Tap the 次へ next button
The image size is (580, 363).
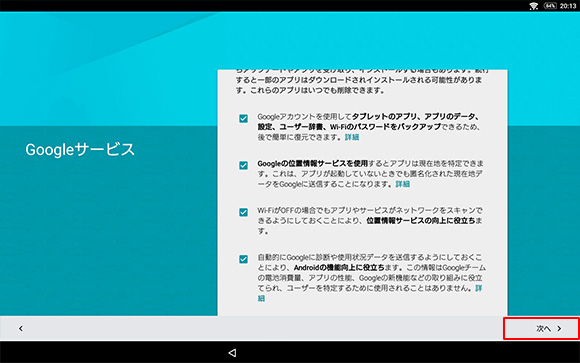pos(541,328)
